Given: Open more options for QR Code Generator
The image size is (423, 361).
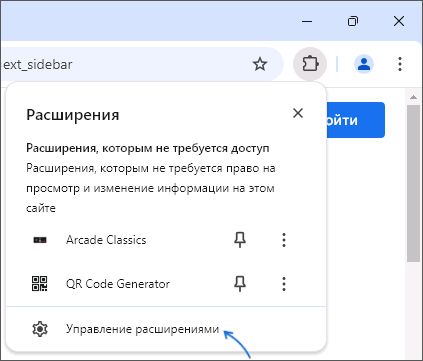Looking at the screenshot, I should (284, 284).
